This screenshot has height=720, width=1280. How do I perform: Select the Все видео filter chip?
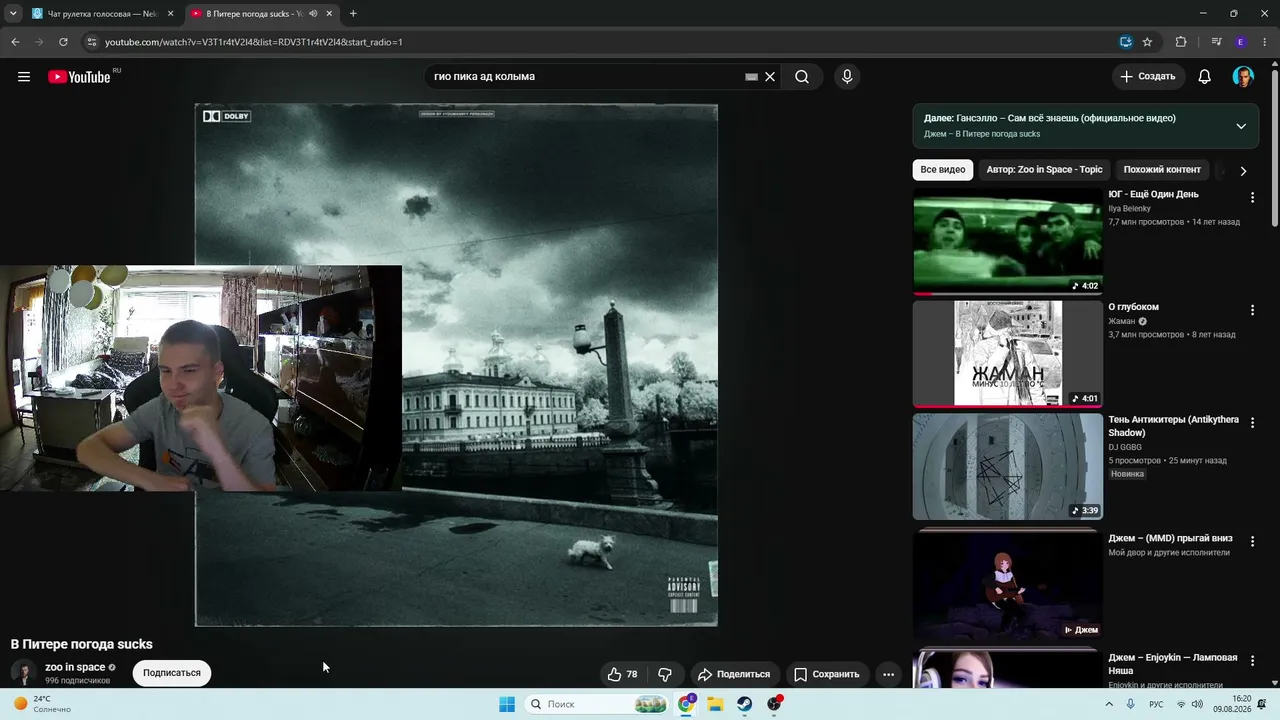(x=943, y=170)
